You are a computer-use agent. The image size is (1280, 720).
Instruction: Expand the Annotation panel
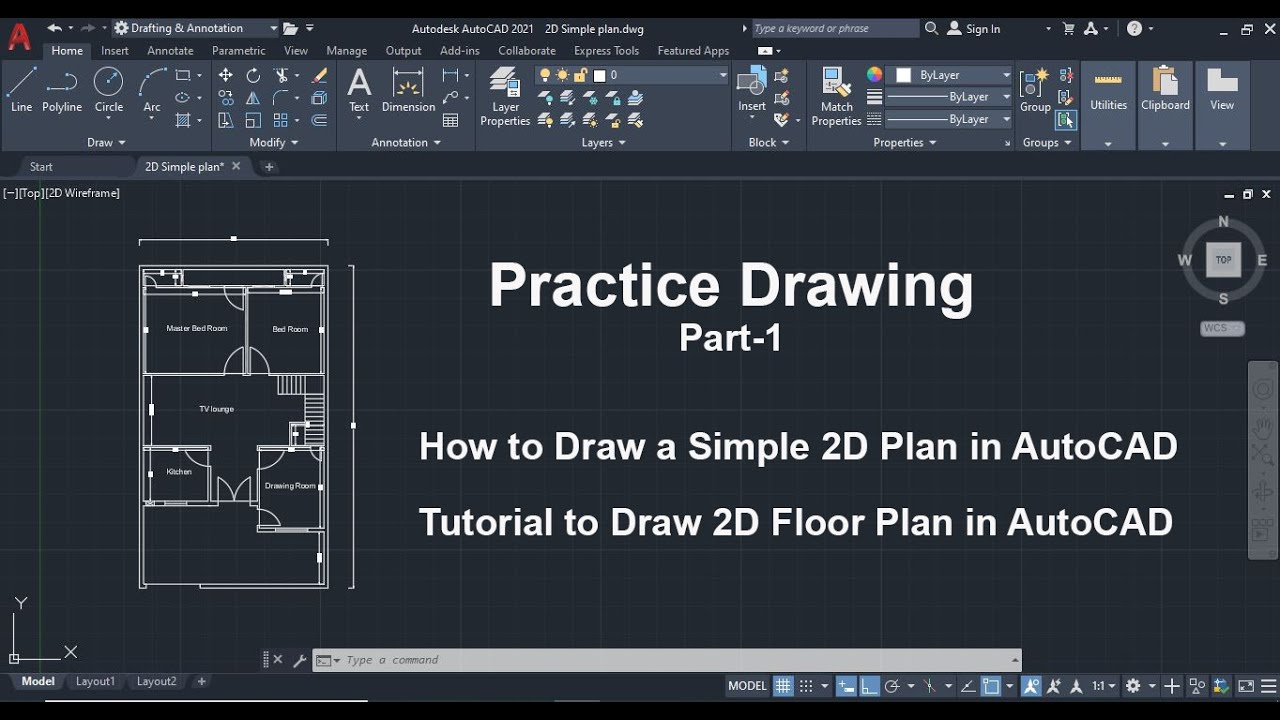[x=406, y=142]
